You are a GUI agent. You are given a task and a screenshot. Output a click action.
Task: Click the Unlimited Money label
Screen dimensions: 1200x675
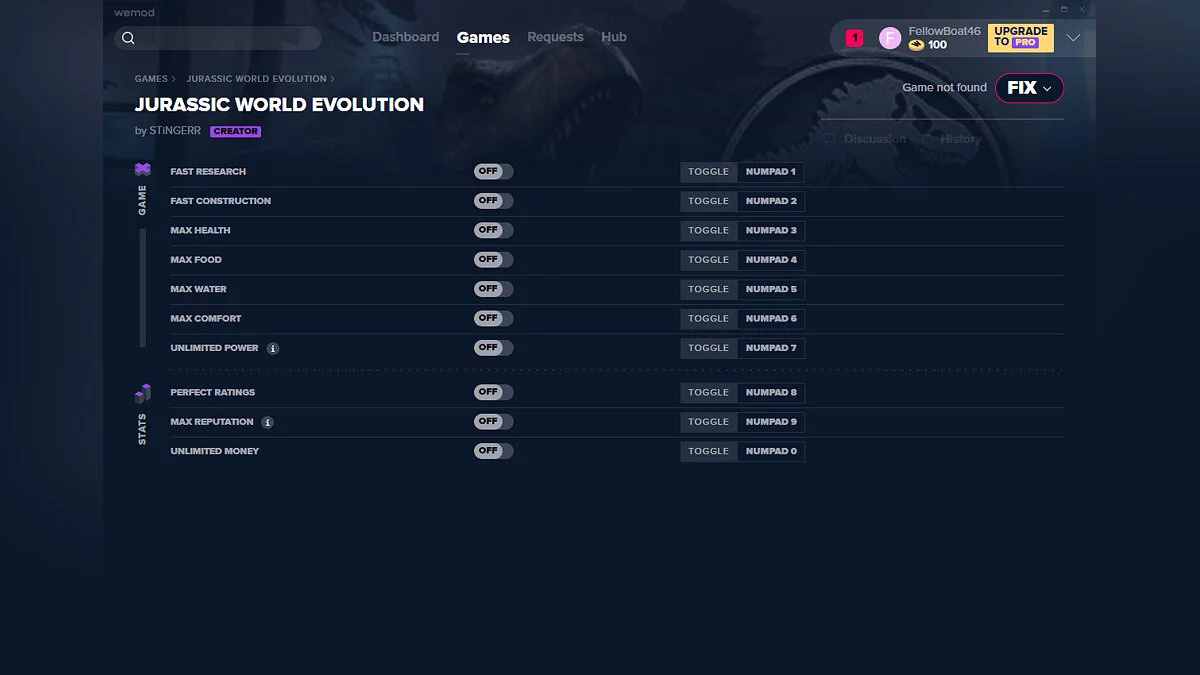coord(215,451)
